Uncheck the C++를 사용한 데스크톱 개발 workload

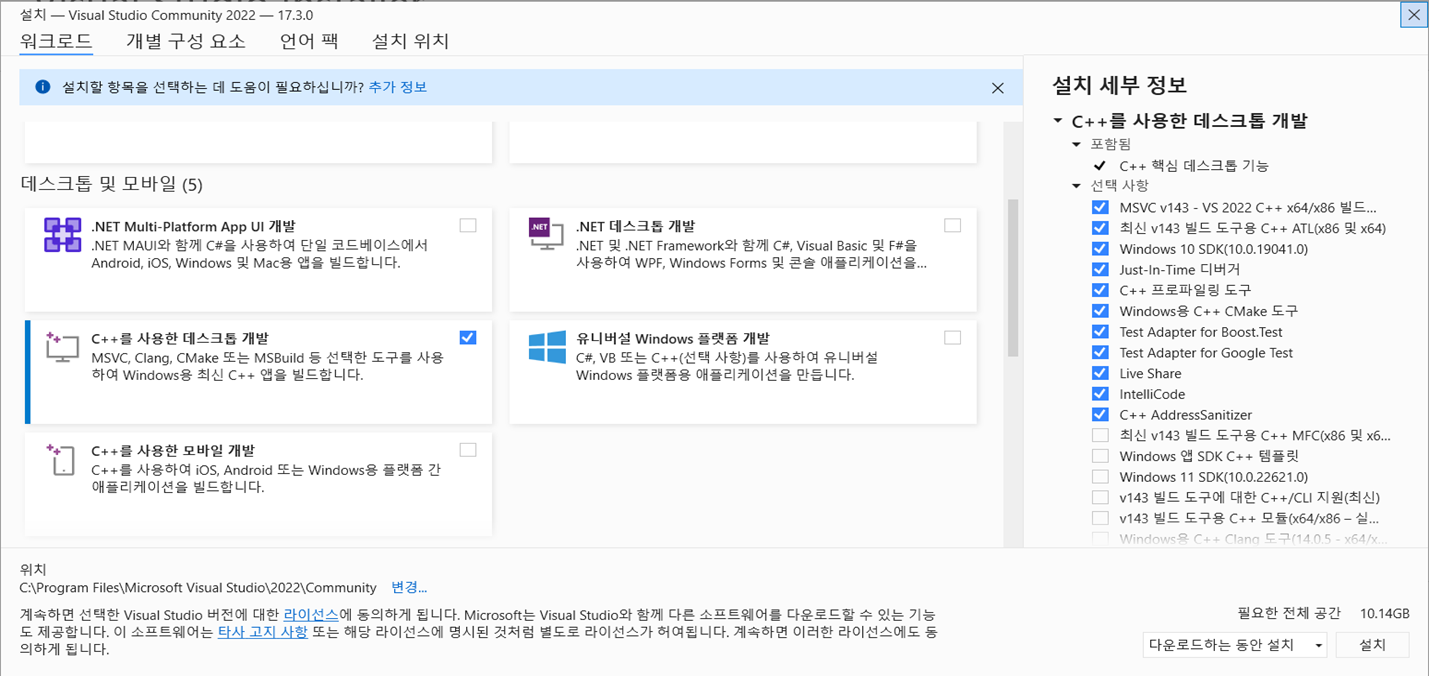[x=468, y=338]
